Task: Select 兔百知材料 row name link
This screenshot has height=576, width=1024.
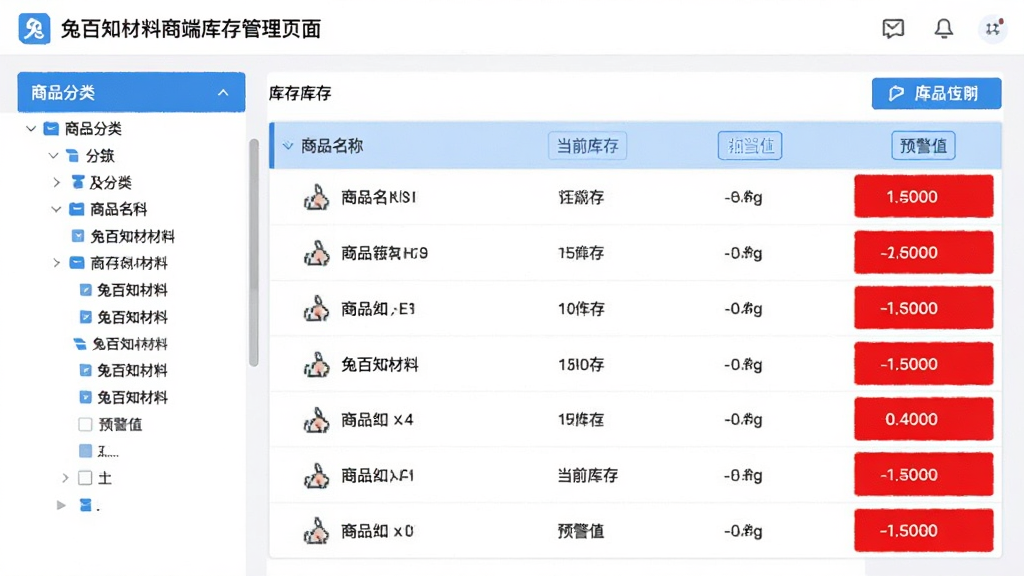Action: (379, 364)
